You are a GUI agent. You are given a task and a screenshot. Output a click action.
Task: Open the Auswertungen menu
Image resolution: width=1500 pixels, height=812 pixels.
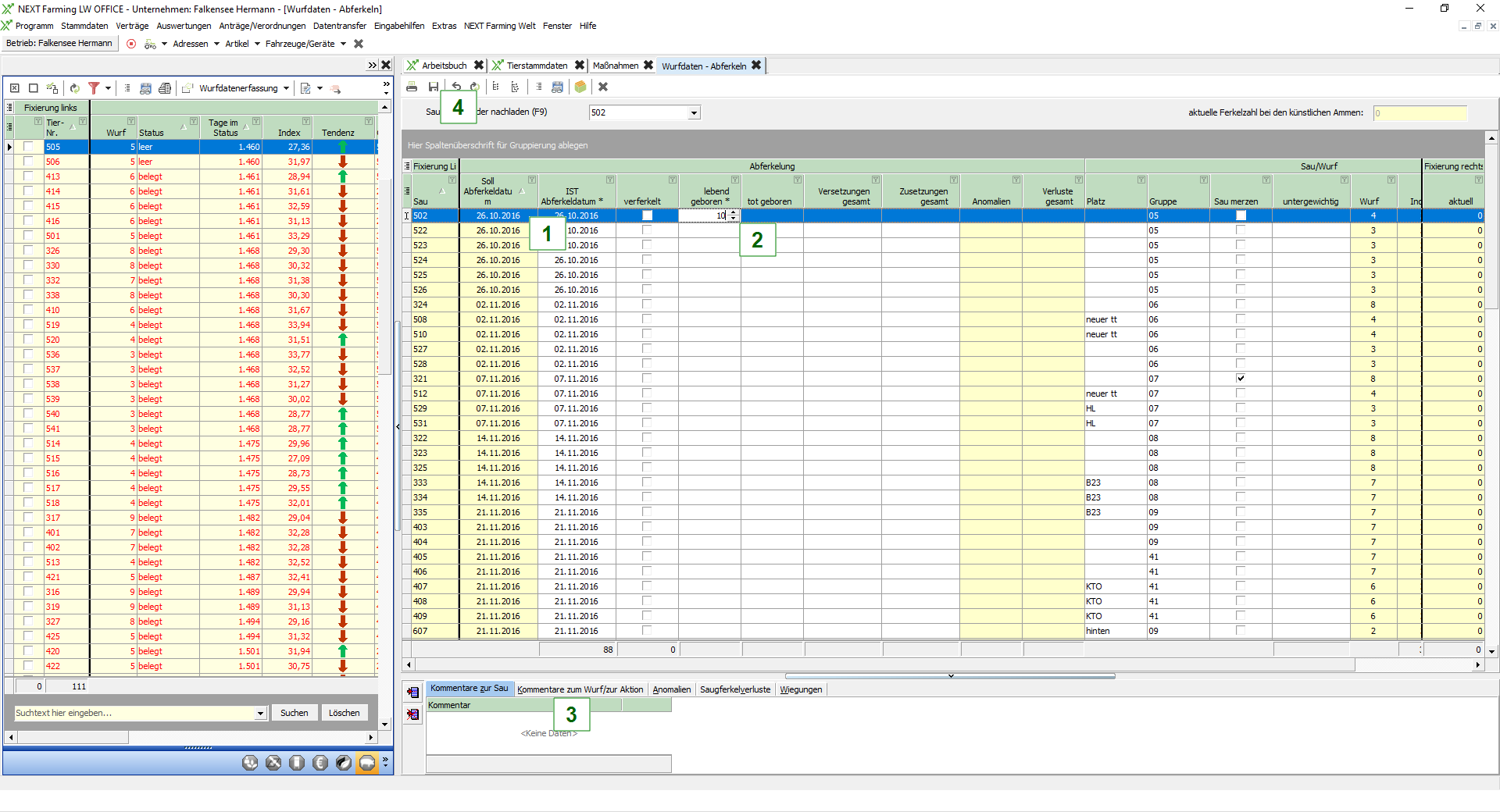[x=184, y=26]
